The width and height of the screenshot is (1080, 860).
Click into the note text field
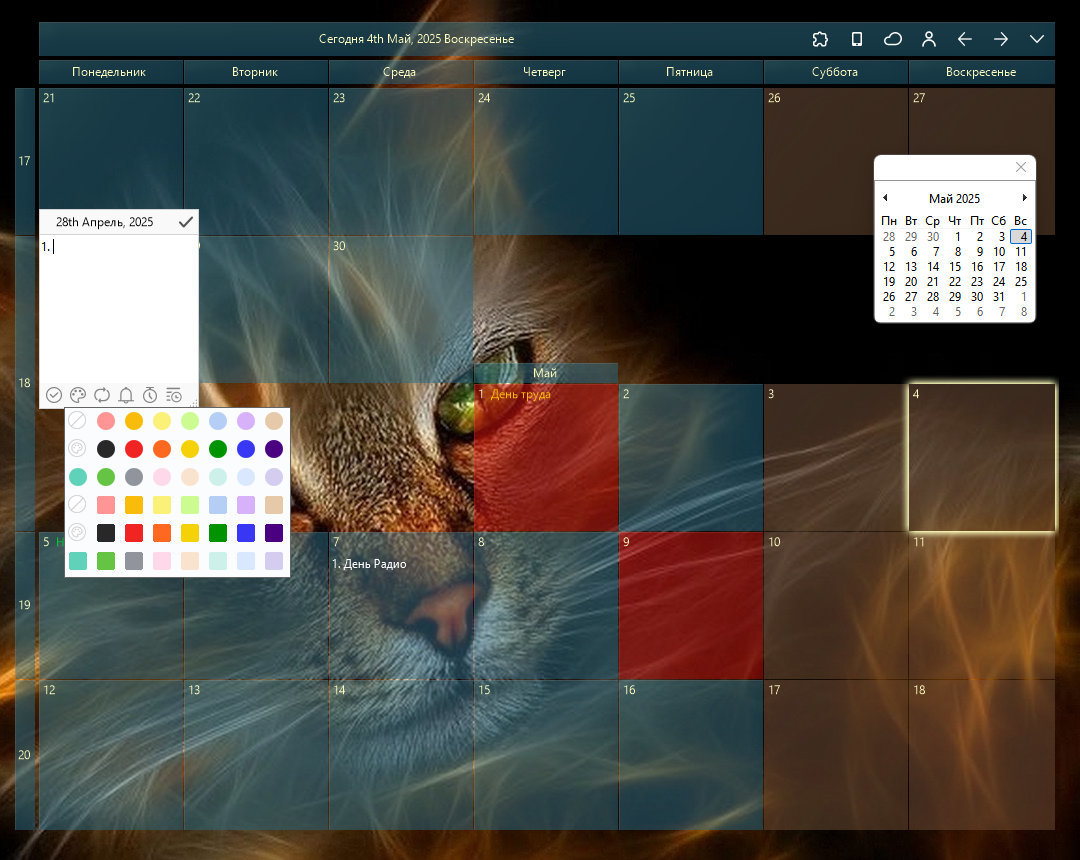(x=118, y=308)
